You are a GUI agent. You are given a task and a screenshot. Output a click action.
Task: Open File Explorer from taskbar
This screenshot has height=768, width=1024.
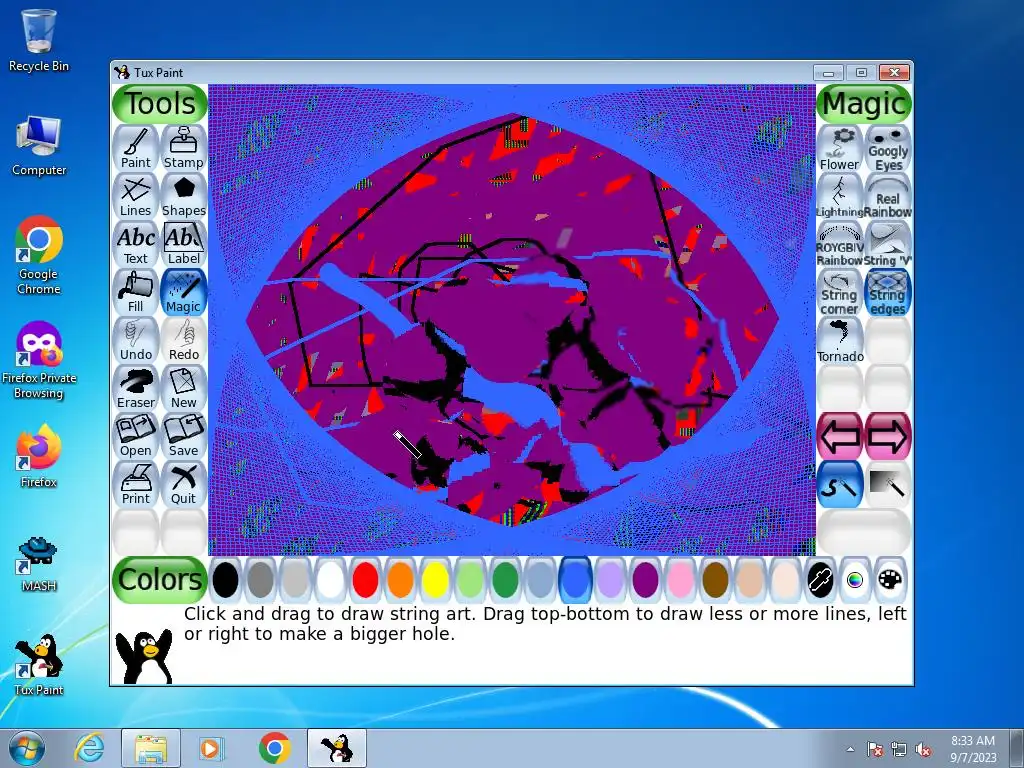pos(151,748)
